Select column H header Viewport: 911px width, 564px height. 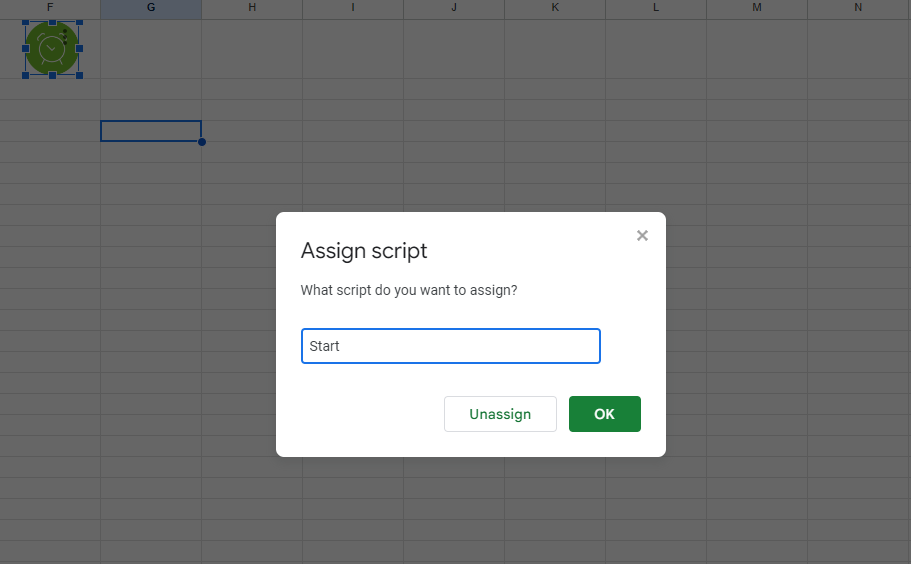click(x=252, y=8)
